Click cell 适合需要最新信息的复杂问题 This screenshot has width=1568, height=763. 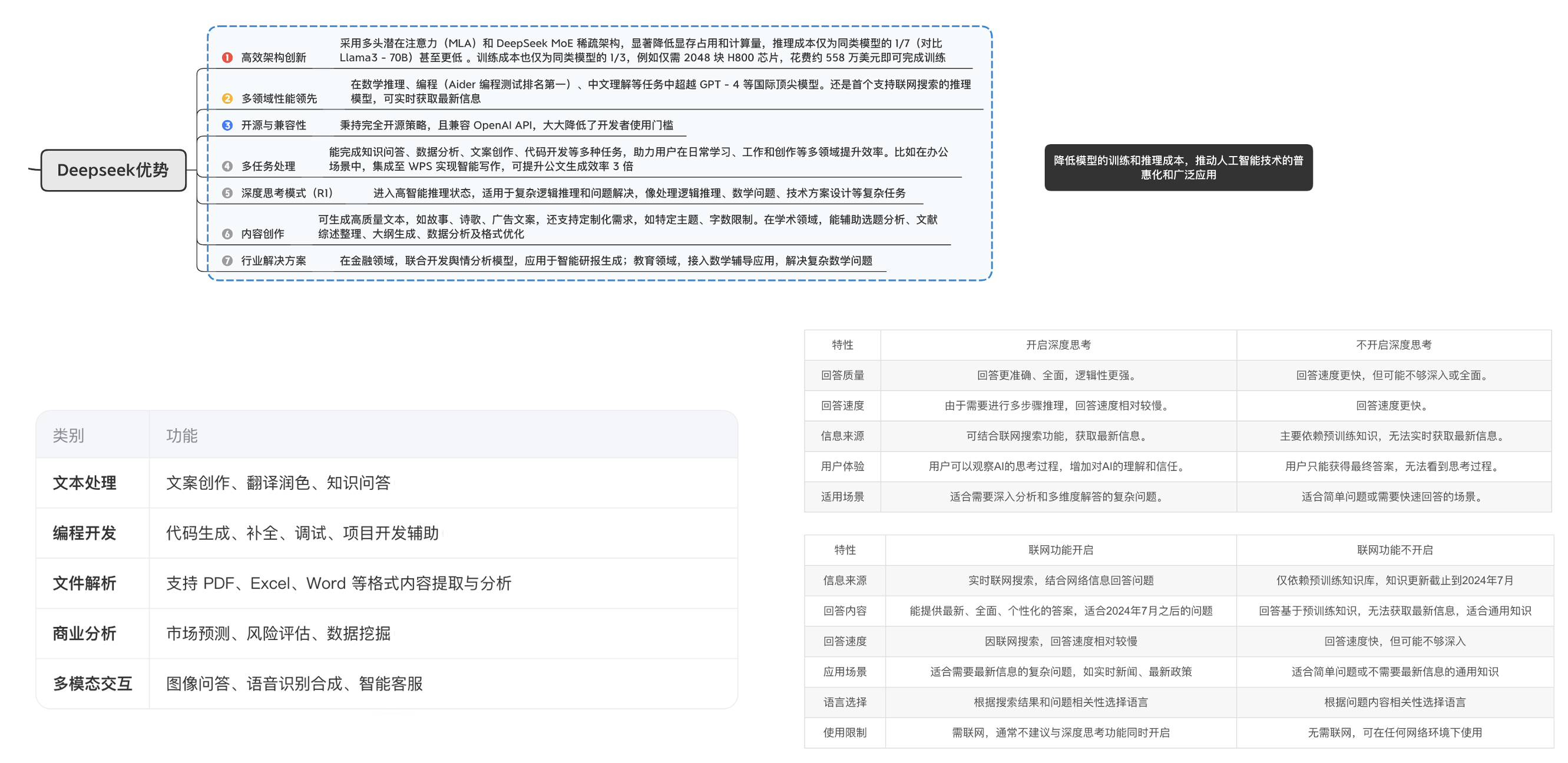1060,672
